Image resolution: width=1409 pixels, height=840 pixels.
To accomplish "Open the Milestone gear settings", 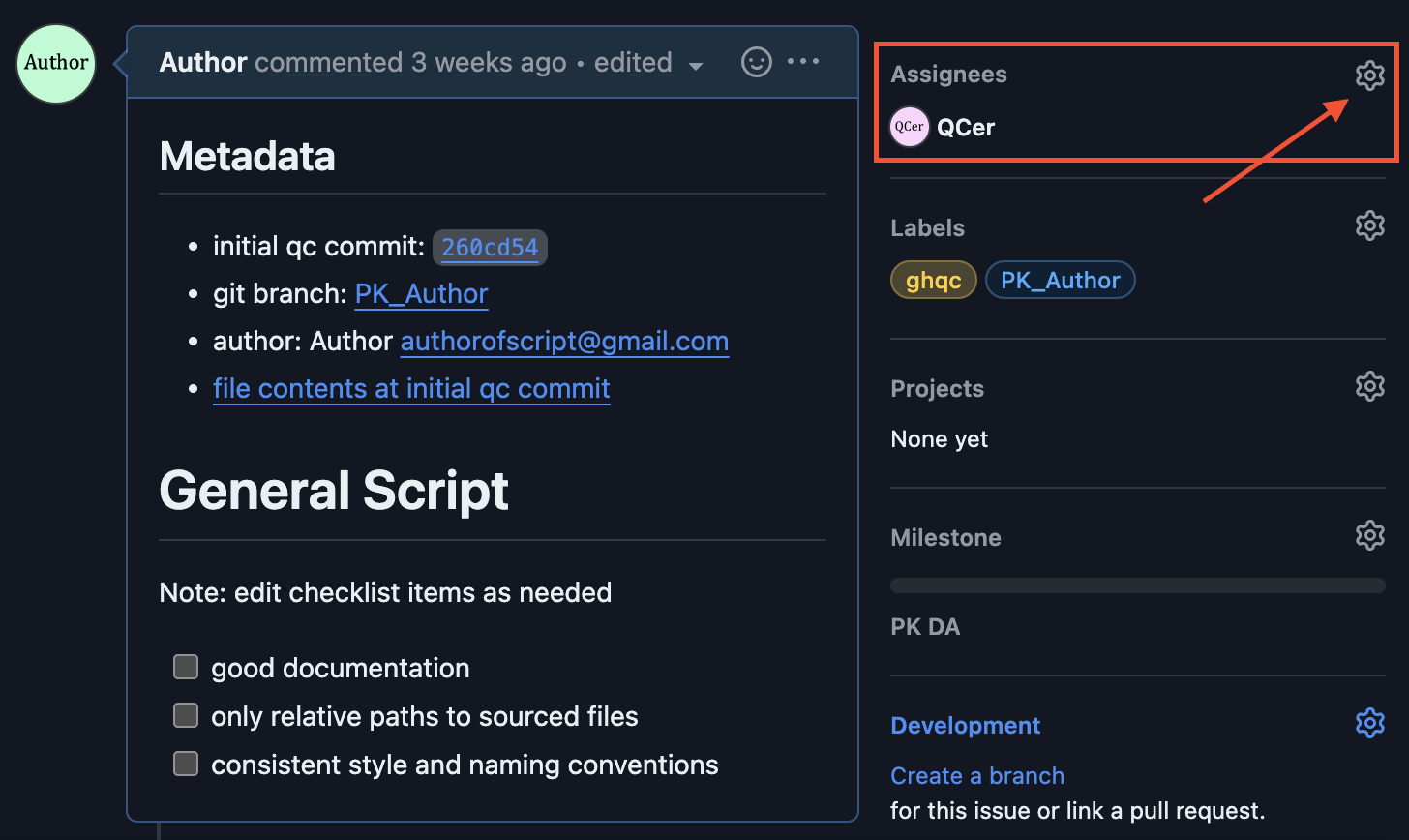I will point(1369,535).
